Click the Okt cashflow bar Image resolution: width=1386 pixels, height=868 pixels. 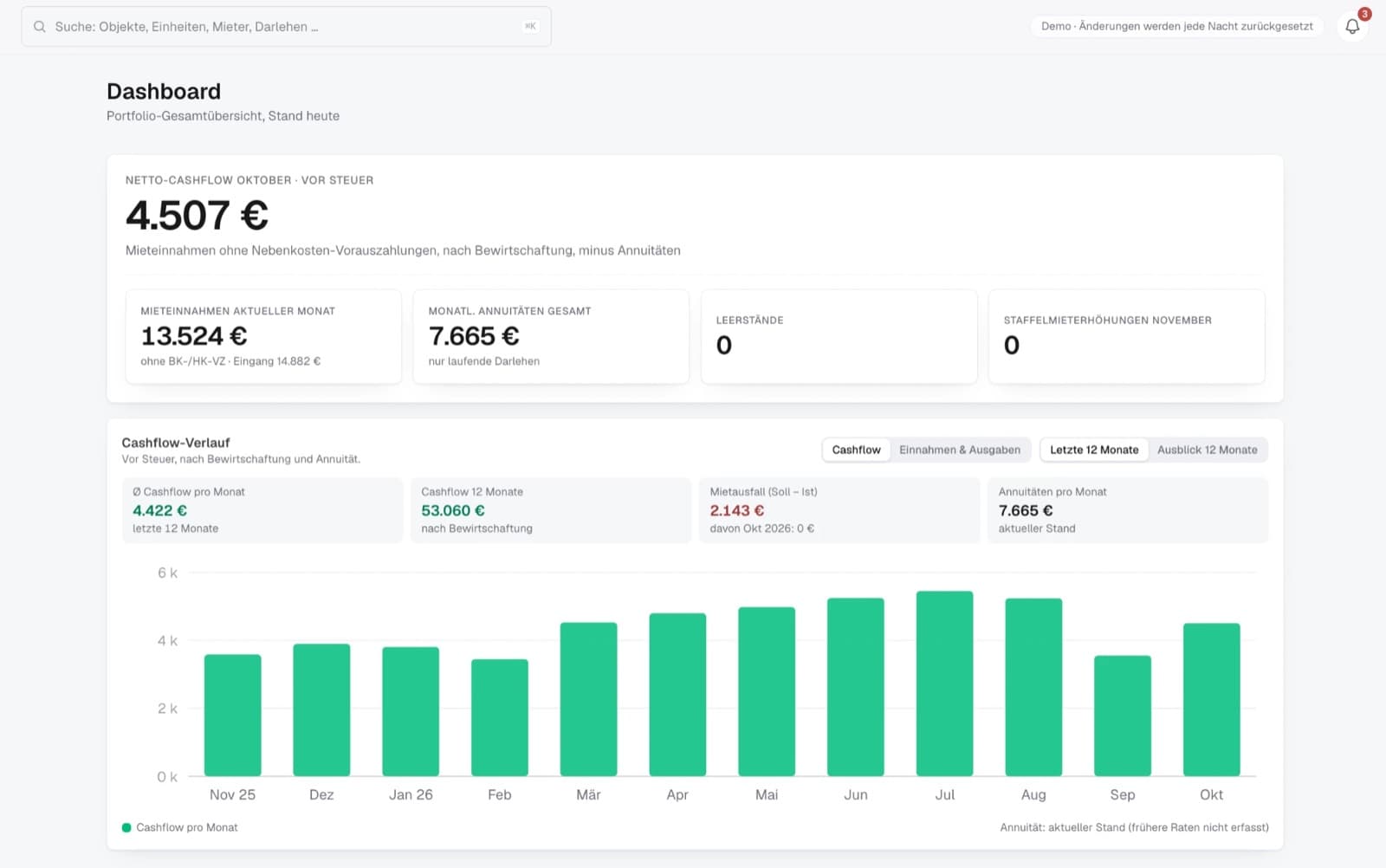click(x=1212, y=700)
